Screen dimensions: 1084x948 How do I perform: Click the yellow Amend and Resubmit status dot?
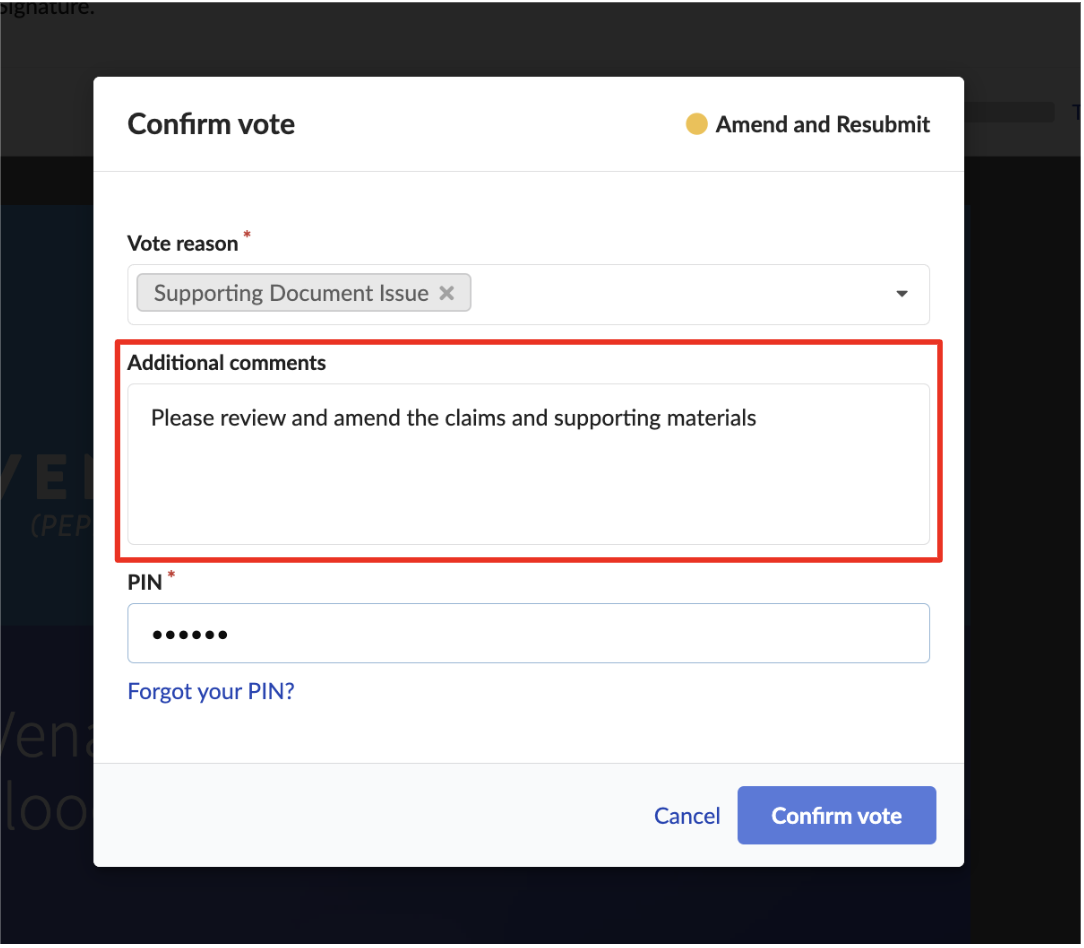[696, 124]
